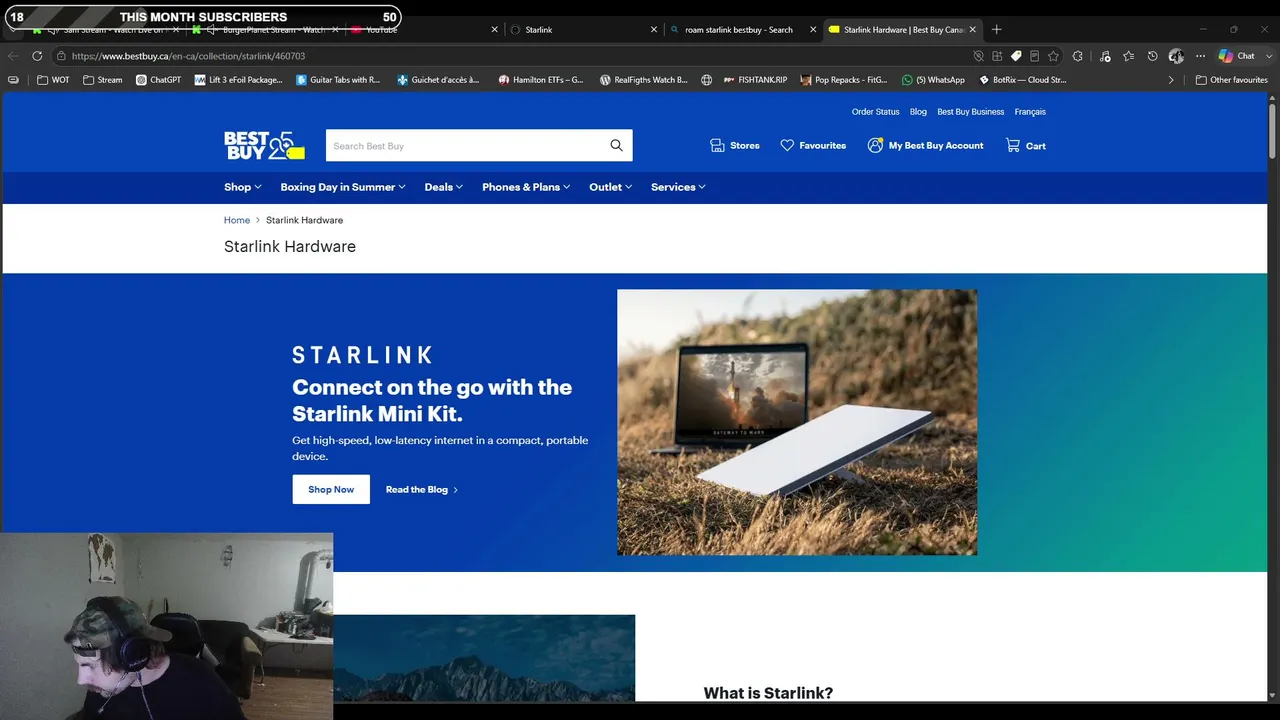
Task: Expand the Outlet dropdown menu
Action: coord(610,187)
